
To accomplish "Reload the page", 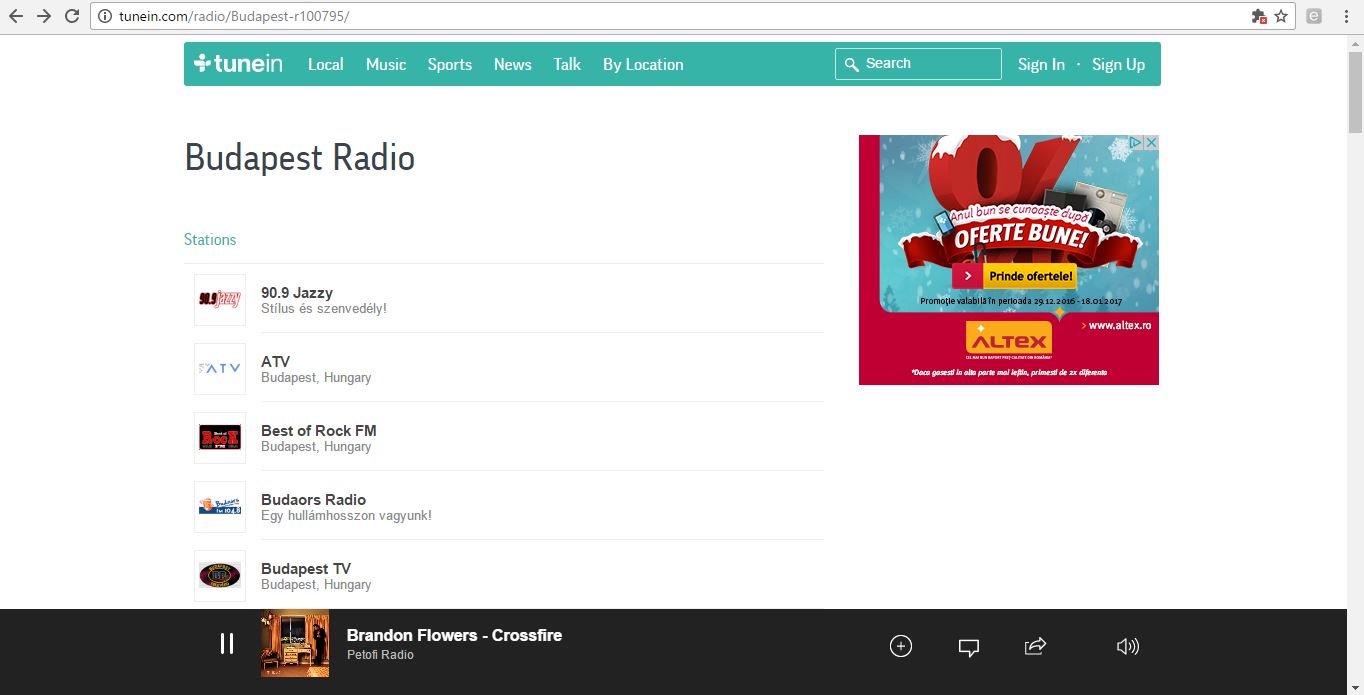I will coord(72,16).
